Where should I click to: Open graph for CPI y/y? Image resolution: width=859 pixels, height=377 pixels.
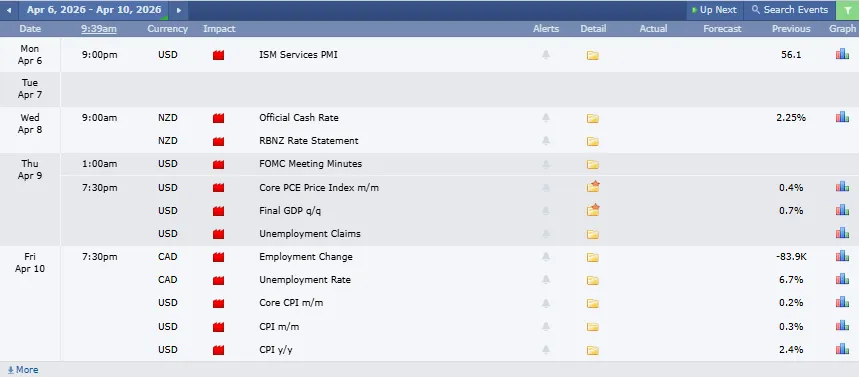coord(843,349)
